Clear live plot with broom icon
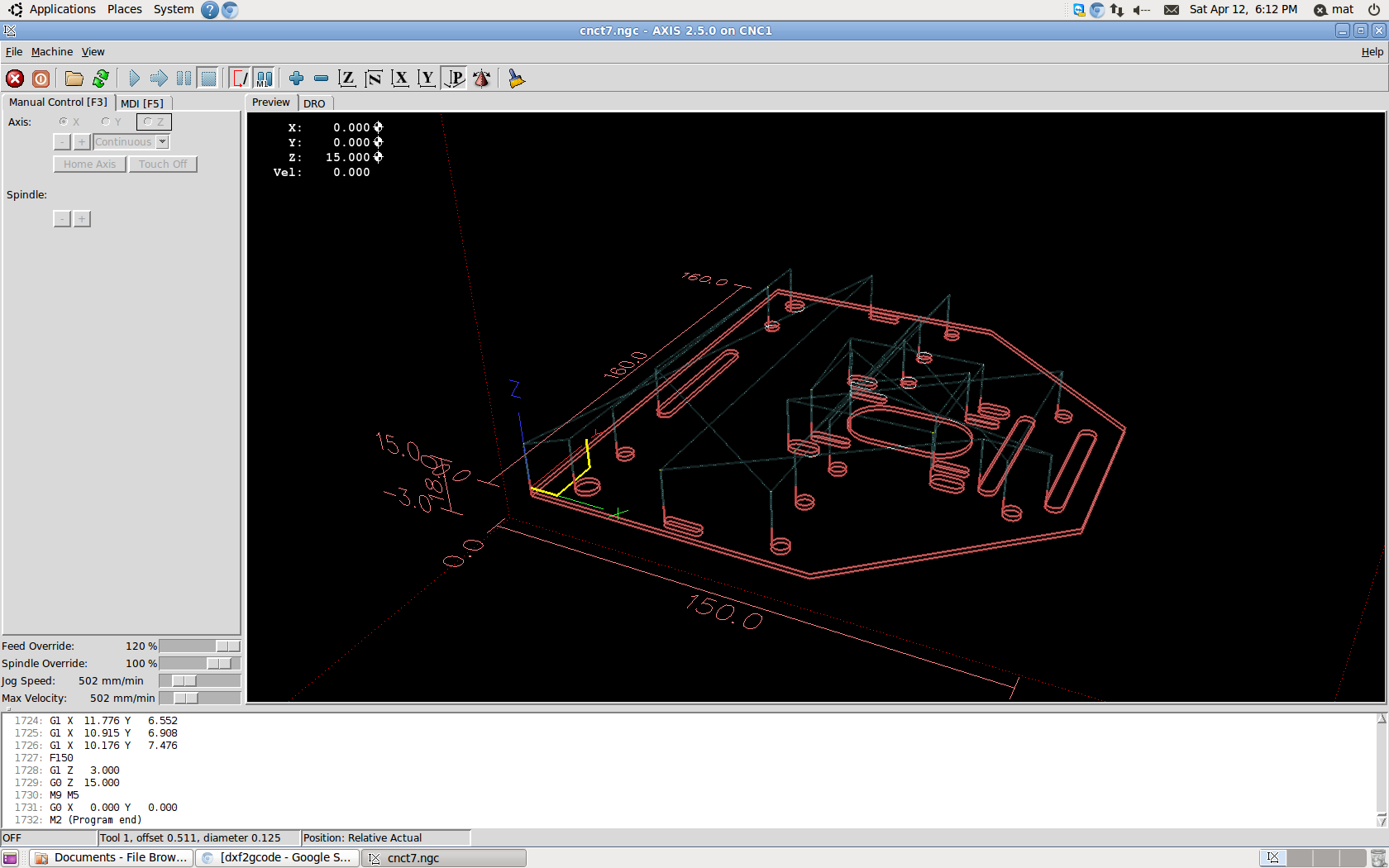Screen dimensions: 1389x868 coord(517,79)
